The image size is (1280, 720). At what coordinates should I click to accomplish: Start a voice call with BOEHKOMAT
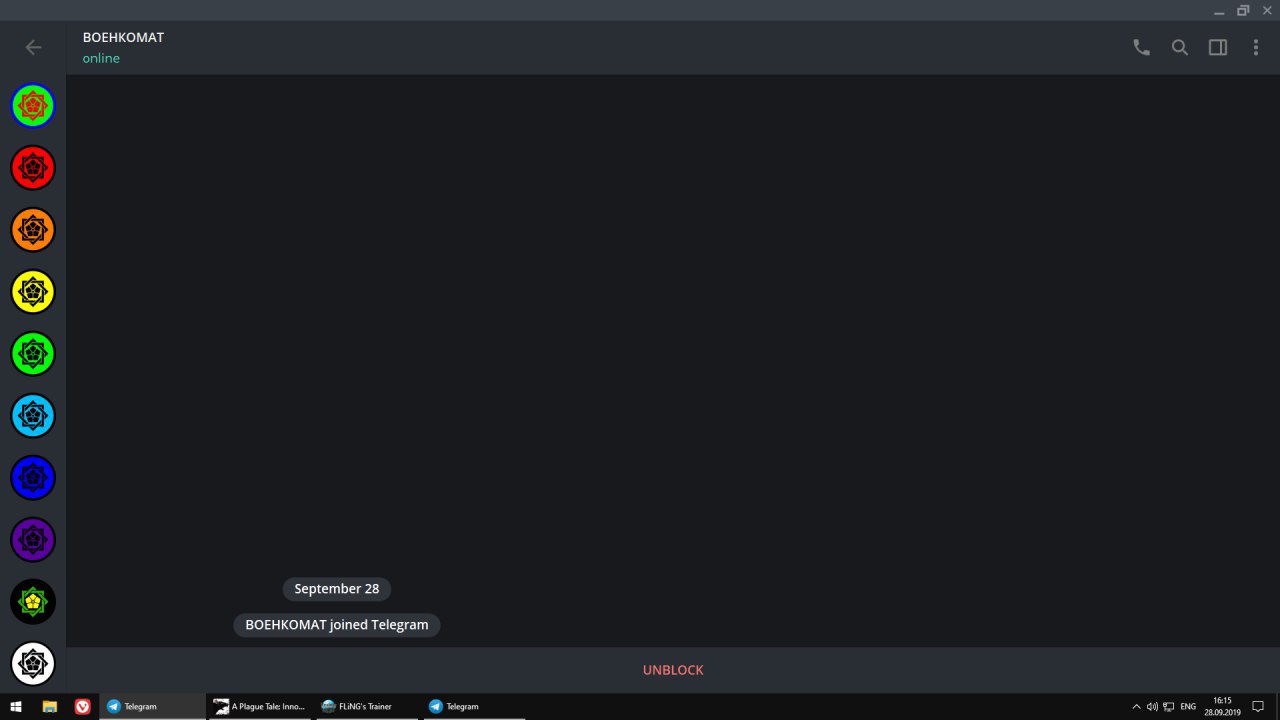click(x=1141, y=47)
